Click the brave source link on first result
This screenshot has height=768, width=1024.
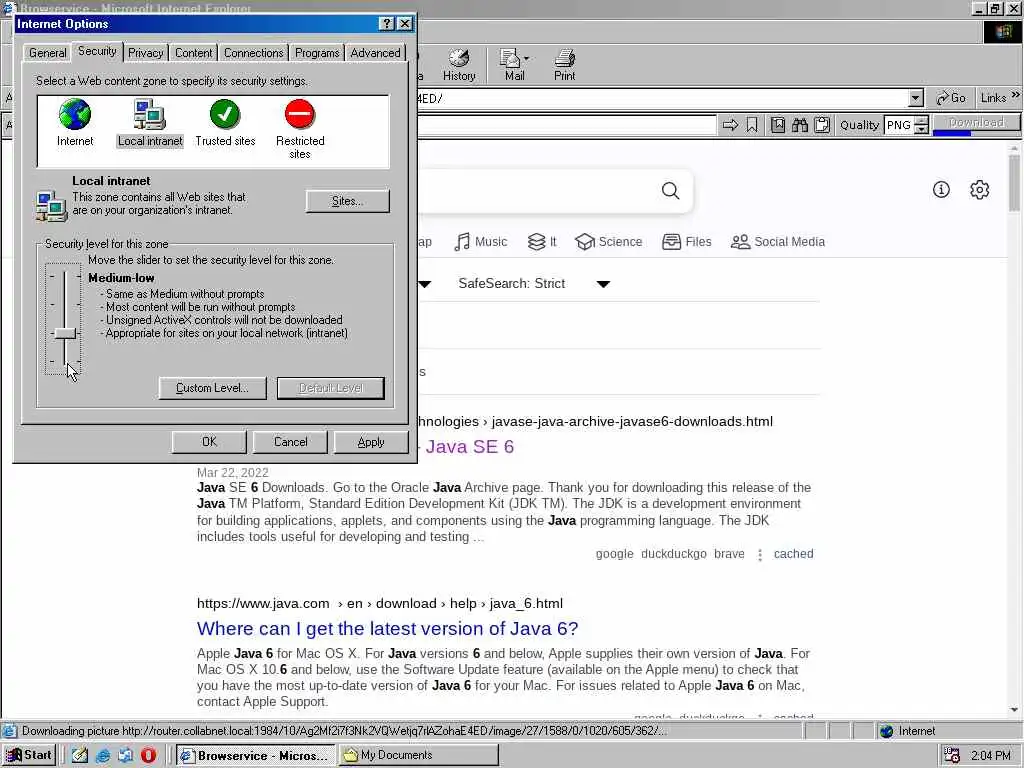coord(729,554)
